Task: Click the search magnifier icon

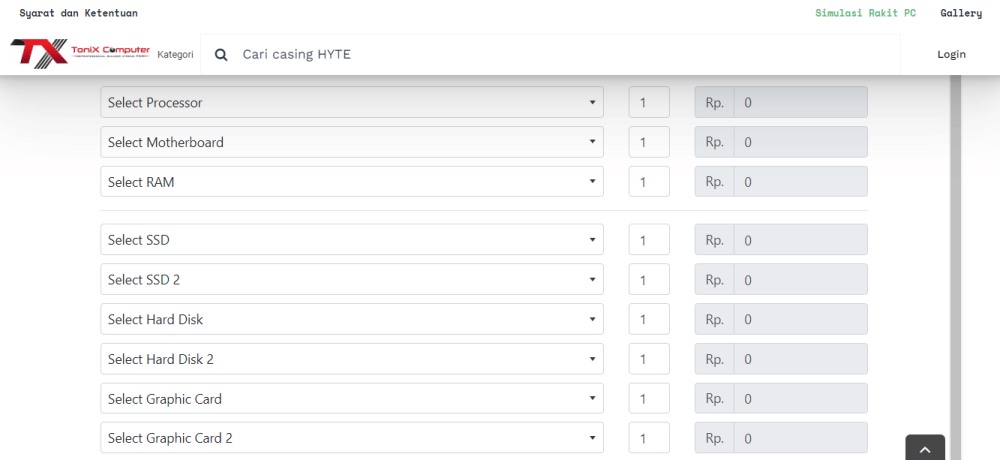Action: pyautogui.click(x=221, y=54)
